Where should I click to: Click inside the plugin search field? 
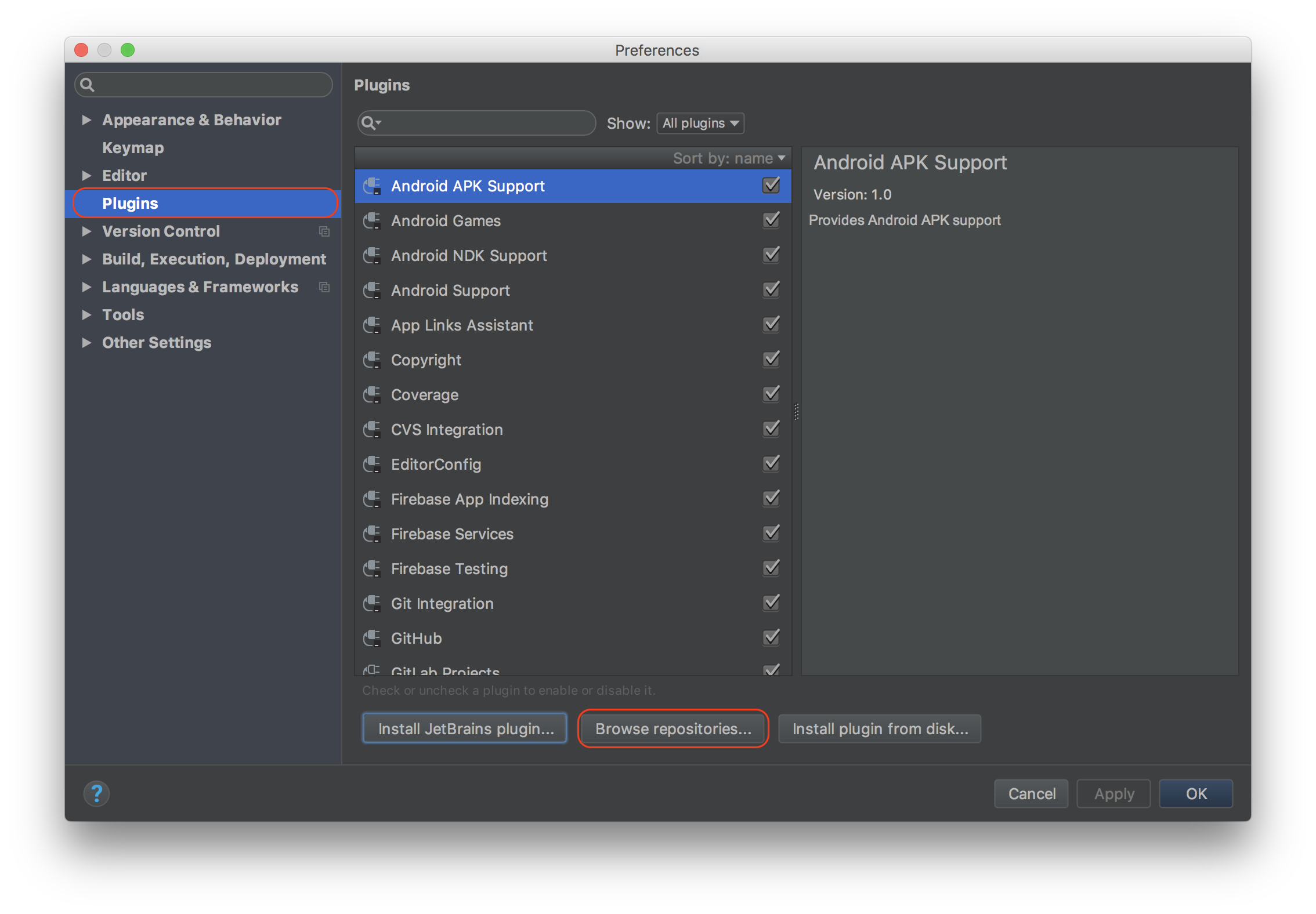[482, 123]
